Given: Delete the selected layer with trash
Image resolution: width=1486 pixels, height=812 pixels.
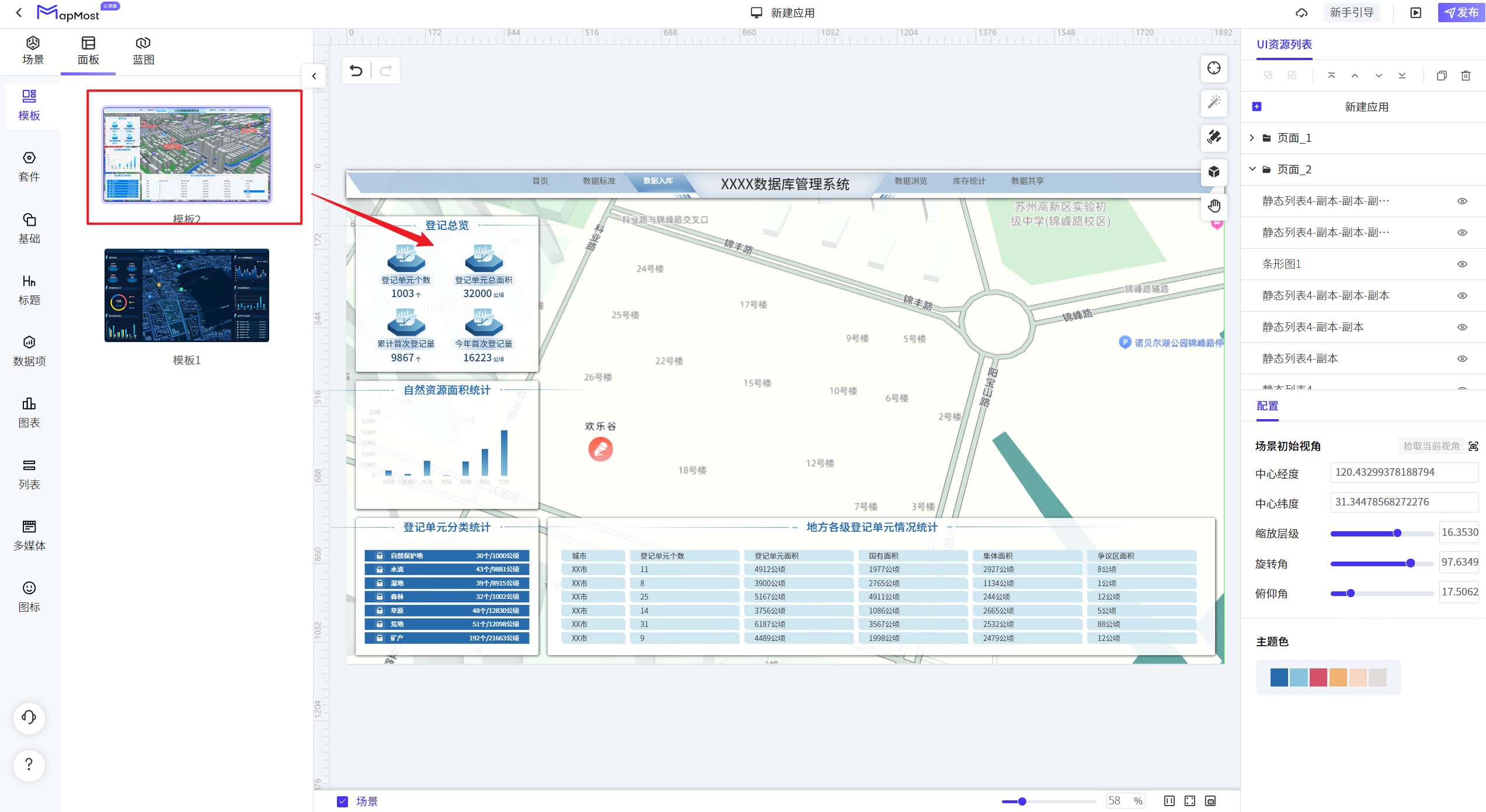Looking at the screenshot, I should (1466, 76).
